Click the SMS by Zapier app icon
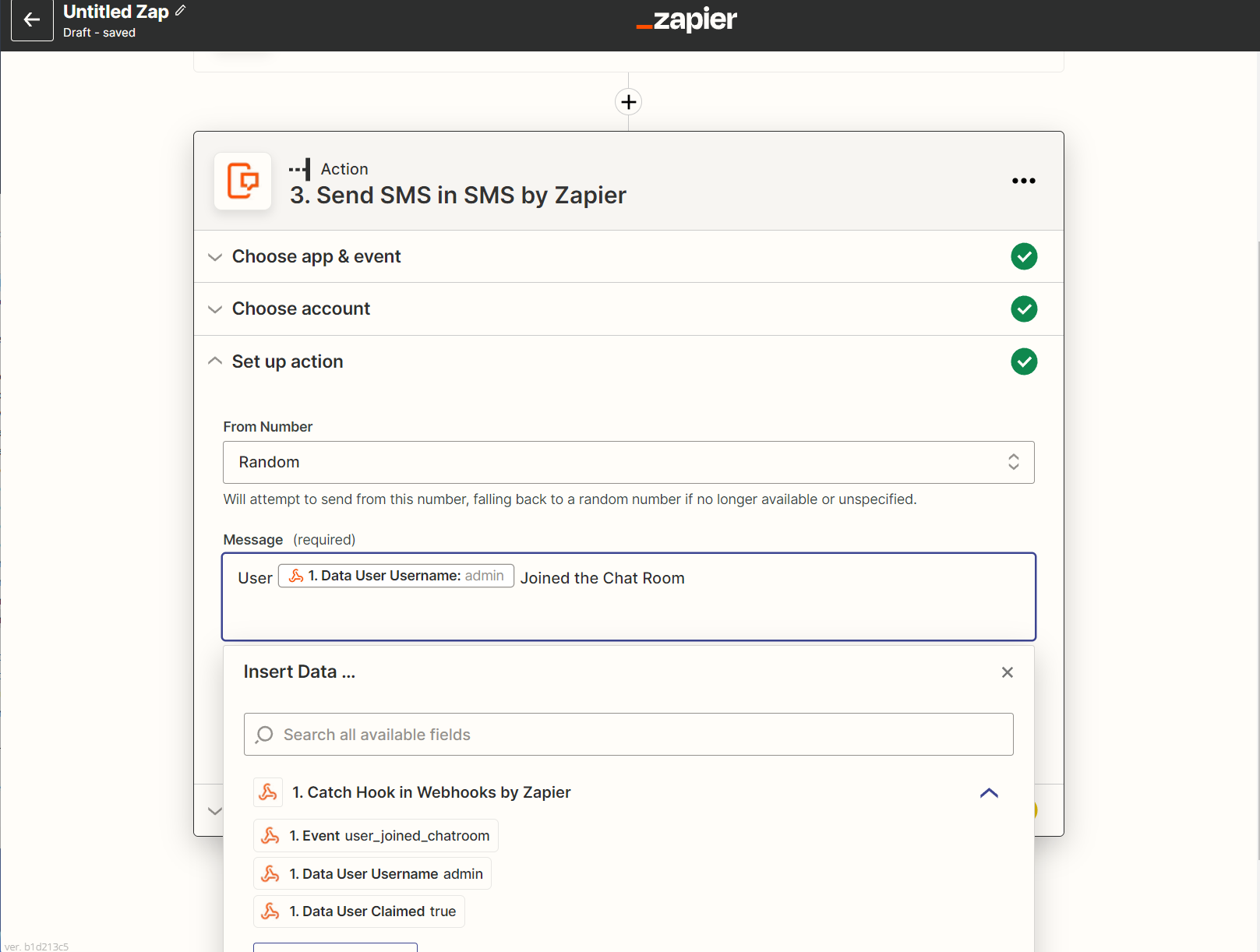Image resolution: width=1260 pixels, height=952 pixels. pos(243,182)
